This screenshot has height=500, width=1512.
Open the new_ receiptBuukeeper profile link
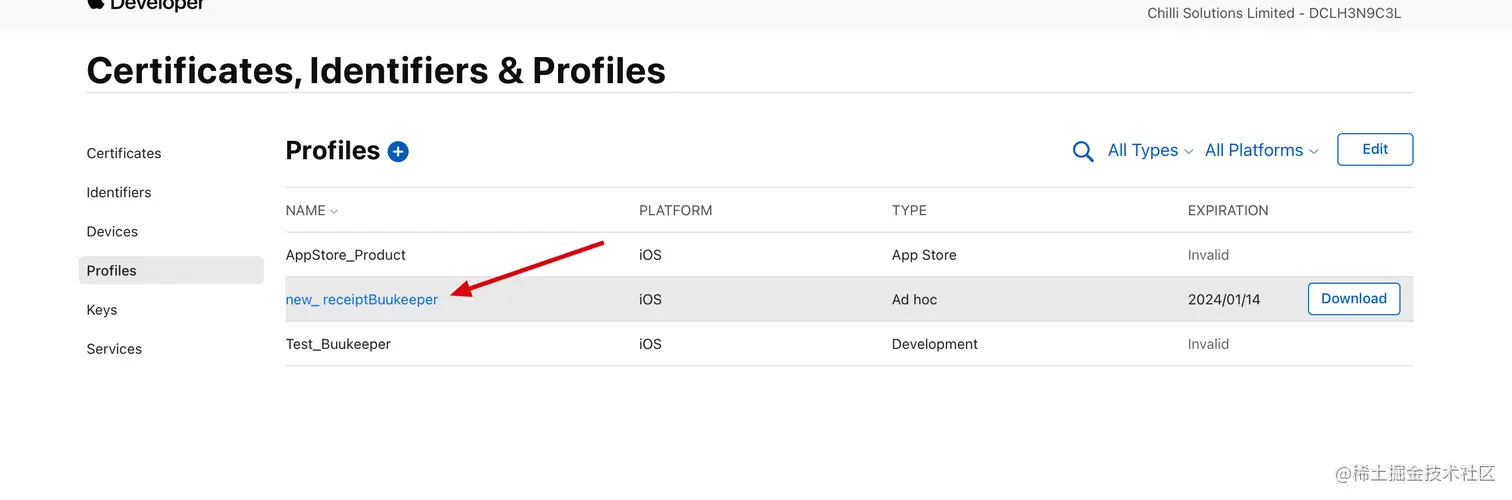(x=362, y=299)
